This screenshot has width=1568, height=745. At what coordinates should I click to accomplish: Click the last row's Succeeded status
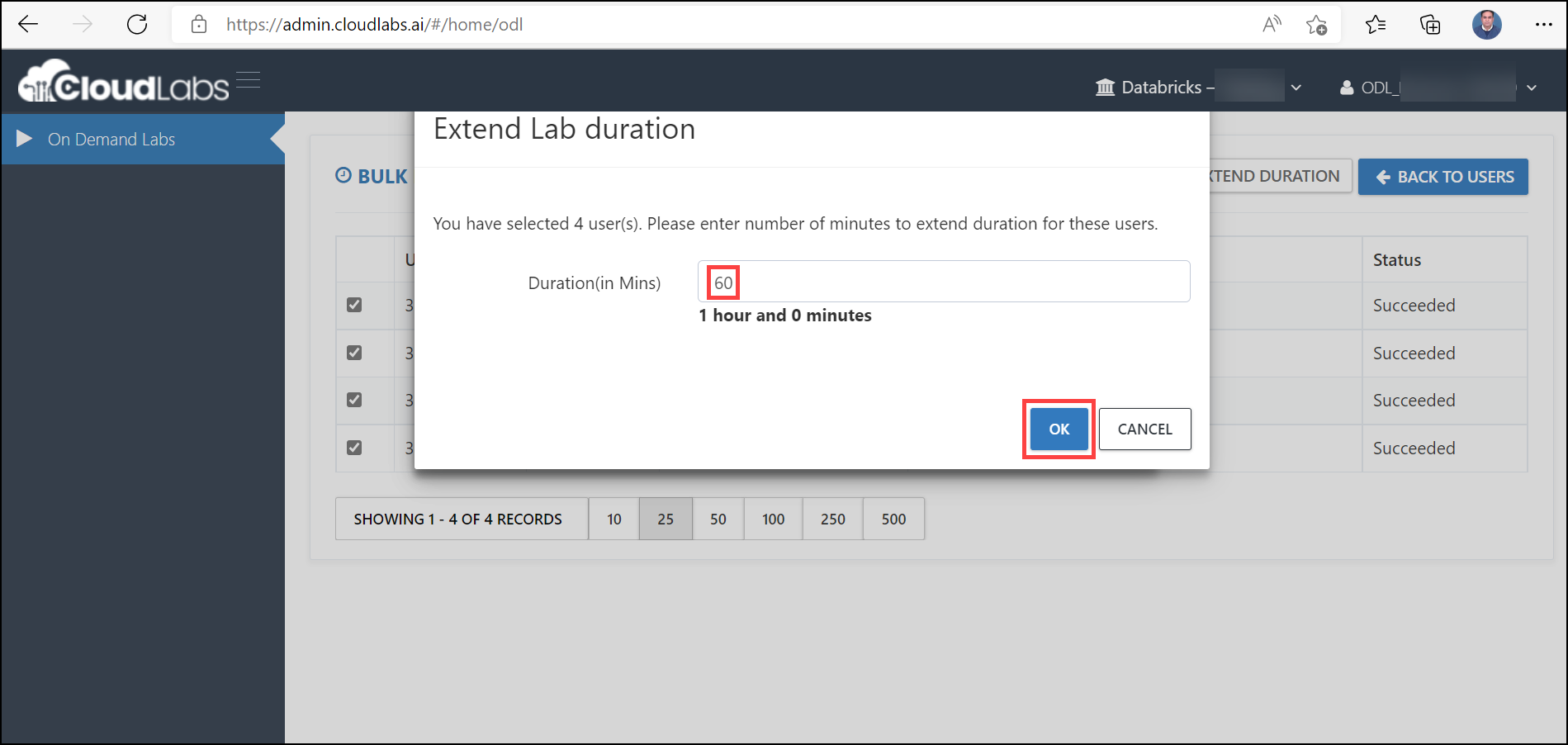pos(1414,448)
